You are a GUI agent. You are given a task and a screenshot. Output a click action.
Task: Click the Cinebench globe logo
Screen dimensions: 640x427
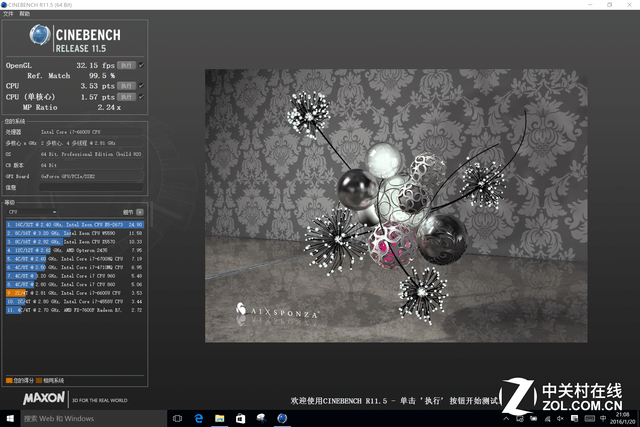(40, 36)
